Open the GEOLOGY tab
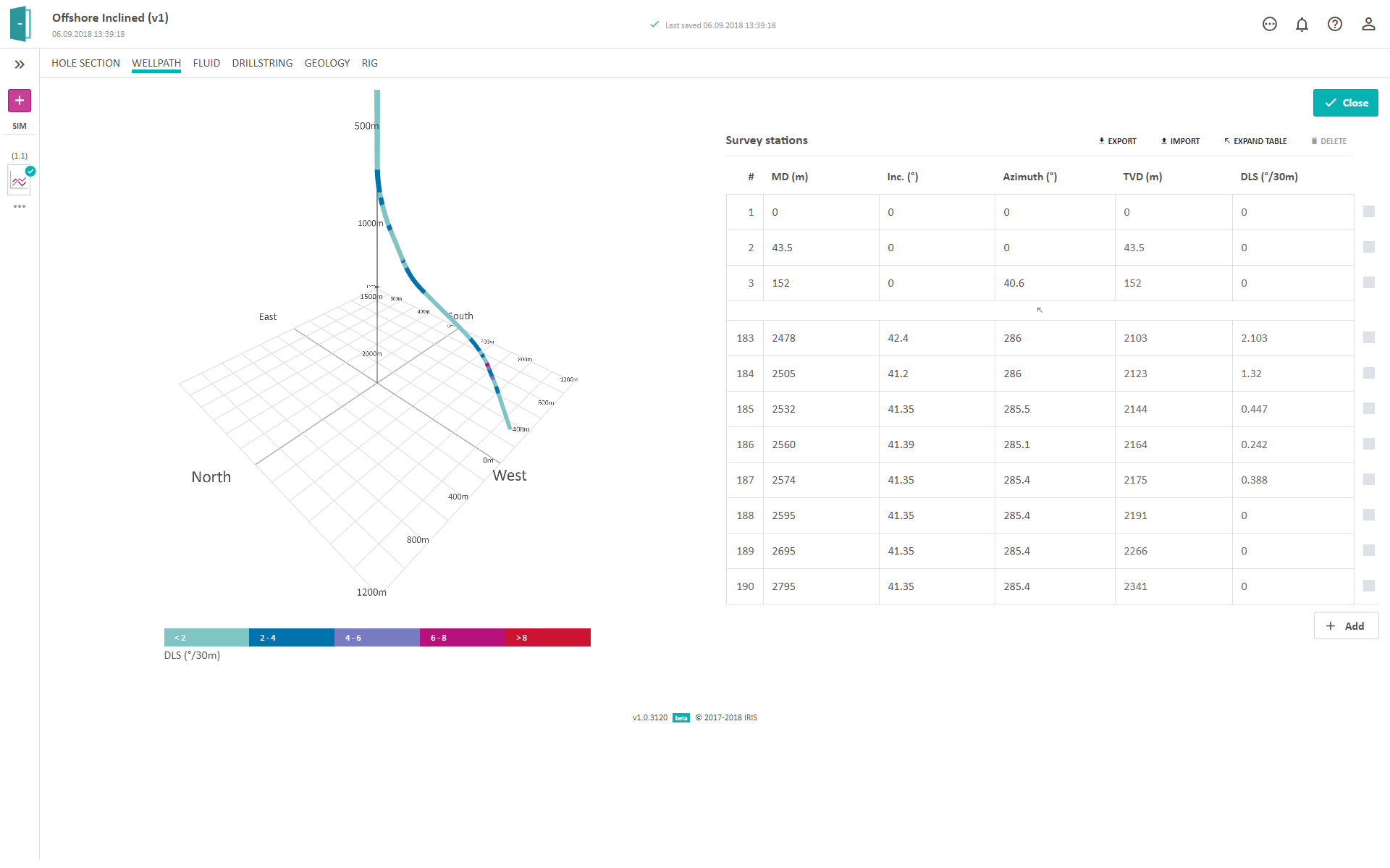 327,63
